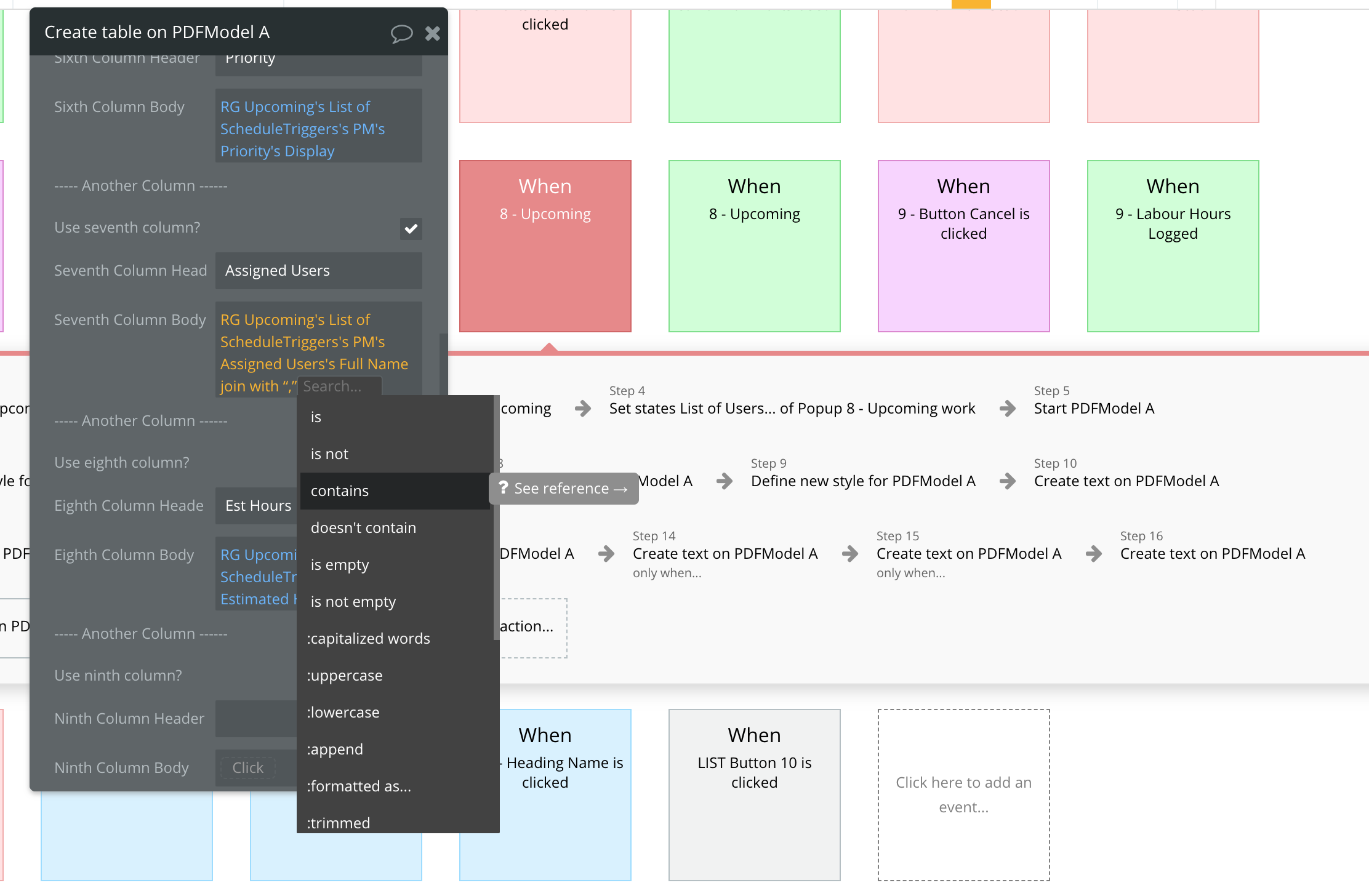
Task: Click 'Click here to add an event' box
Action: click(x=963, y=794)
